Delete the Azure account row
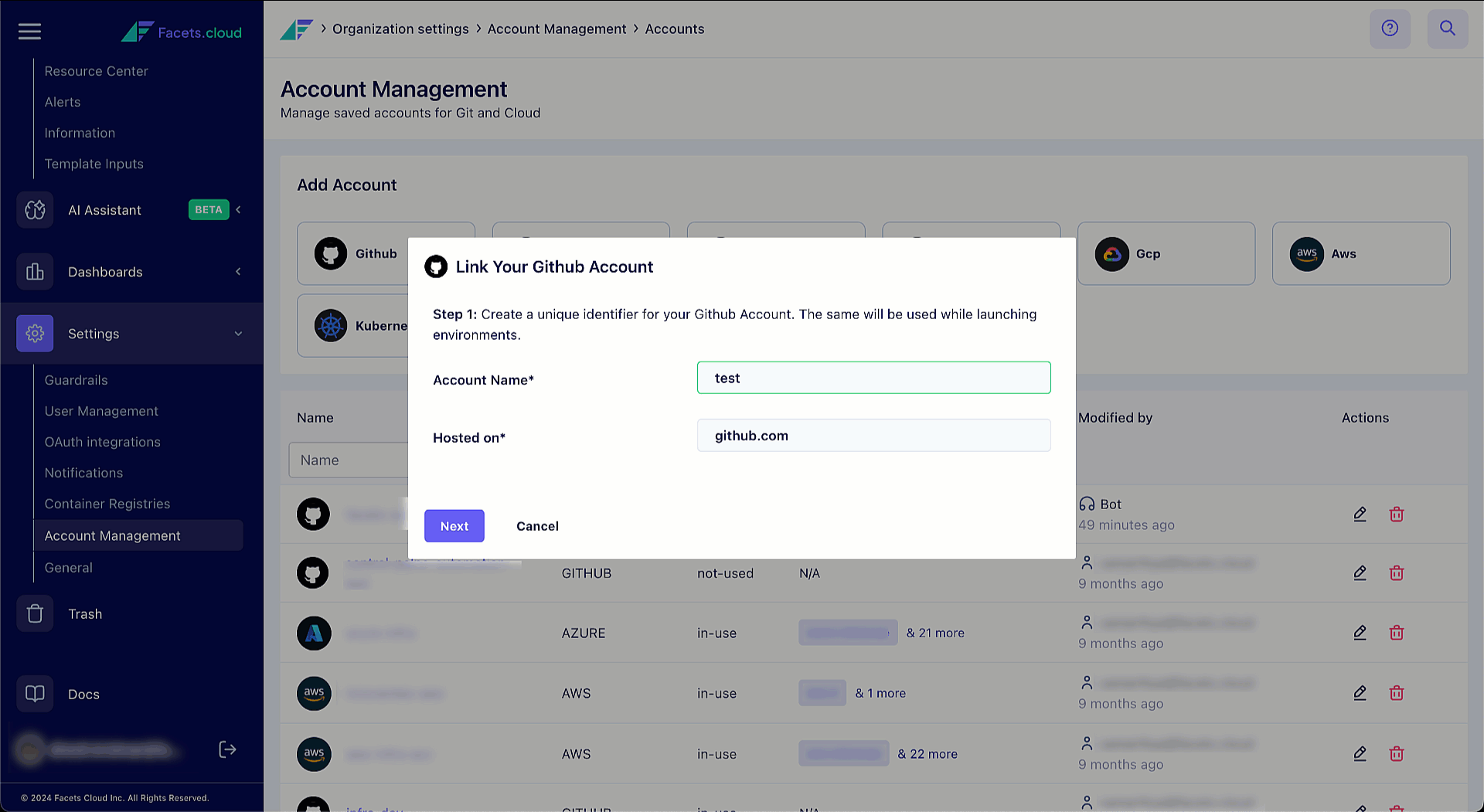Image resolution: width=1484 pixels, height=812 pixels. [1396, 633]
